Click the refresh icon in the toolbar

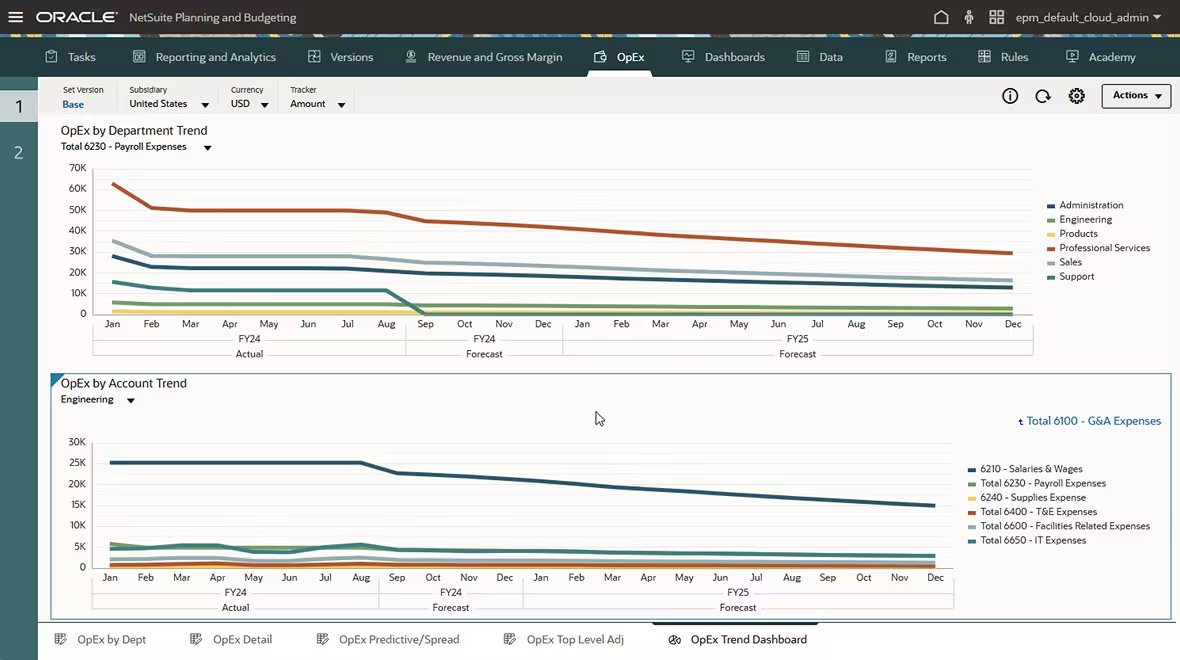tap(1043, 95)
